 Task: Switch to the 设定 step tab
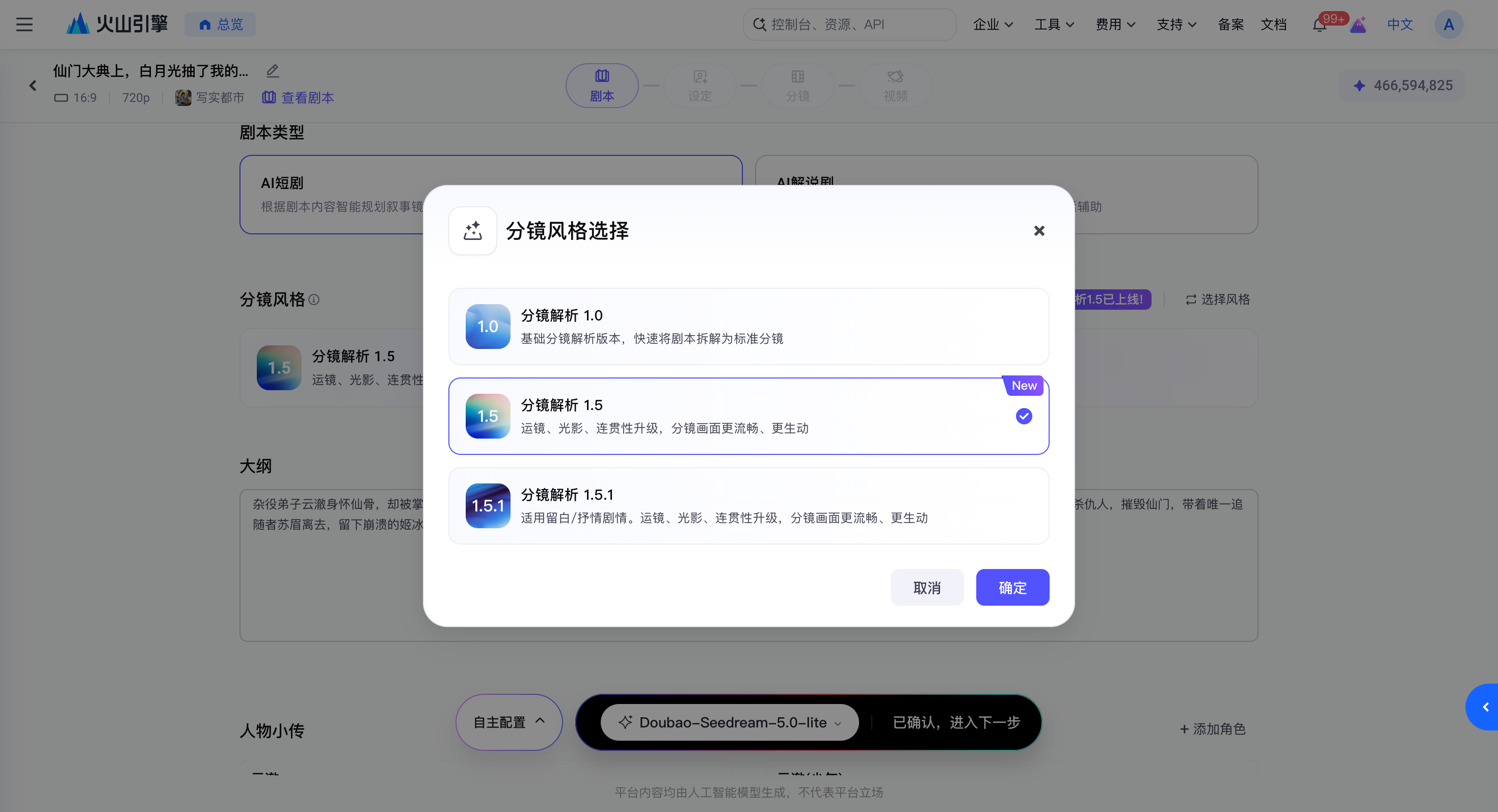pyautogui.click(x=700, y=86)
